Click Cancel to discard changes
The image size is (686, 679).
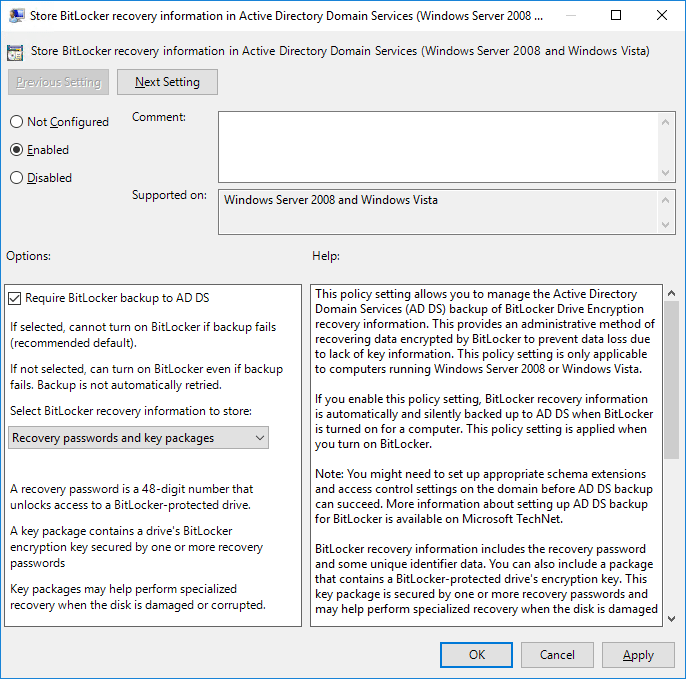(x=557, y=655)
